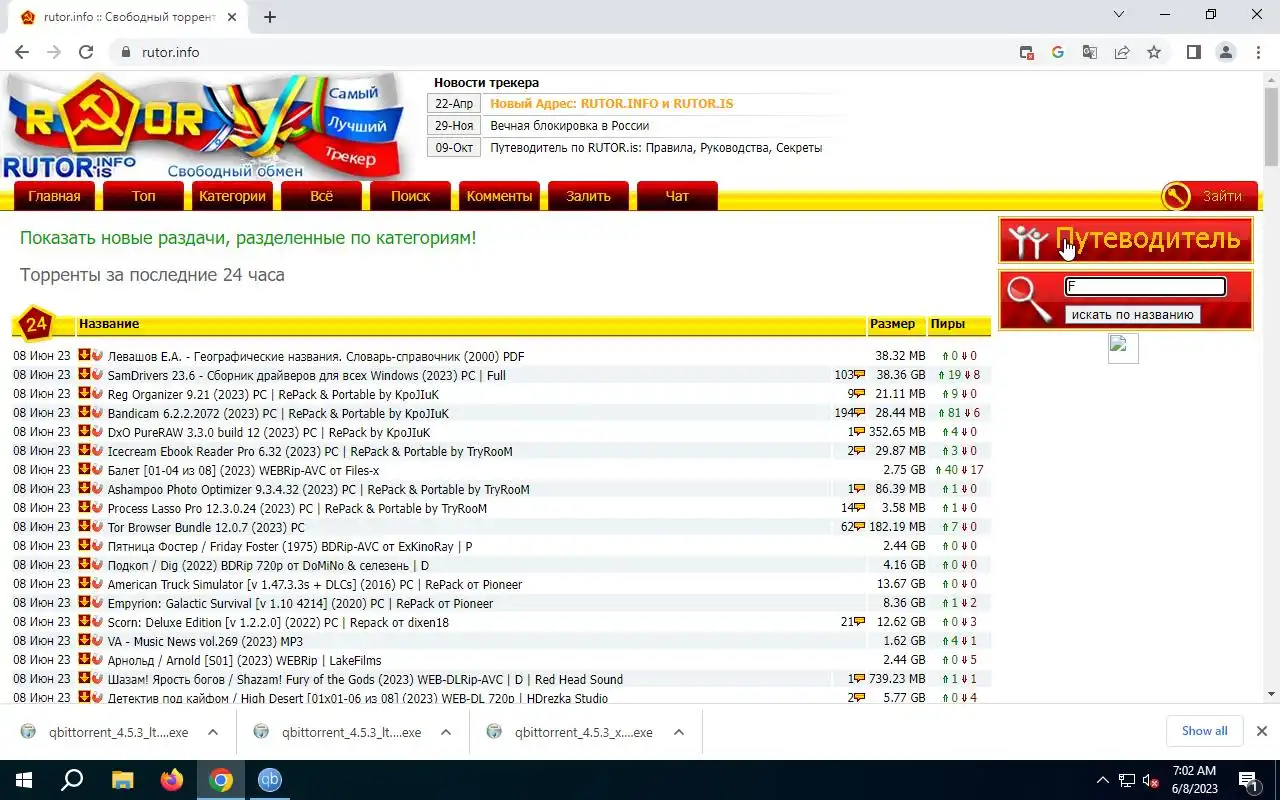Screen dimensions: 1280x800
Task: Open the Путеводитель guide banner
Action: (x=1126, y=240)
